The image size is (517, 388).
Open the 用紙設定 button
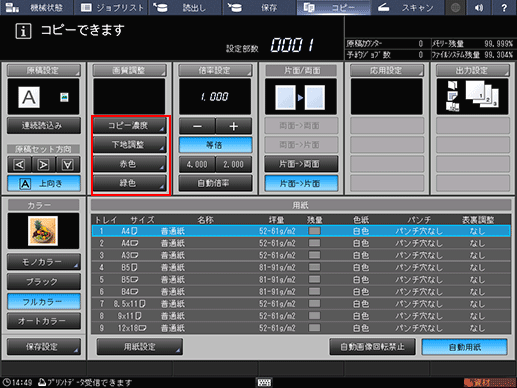point(140,347)
